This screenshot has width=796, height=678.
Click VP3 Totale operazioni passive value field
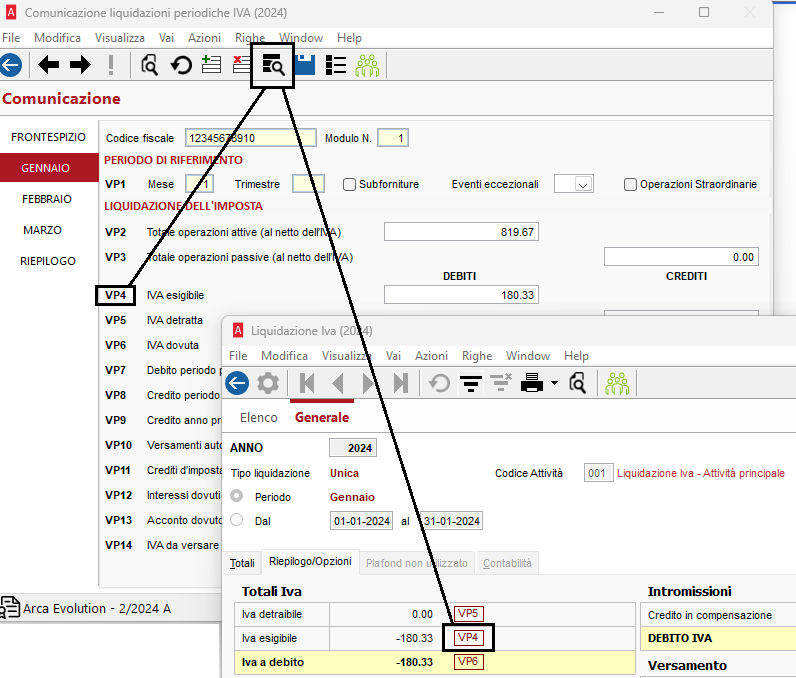[681, 257]
